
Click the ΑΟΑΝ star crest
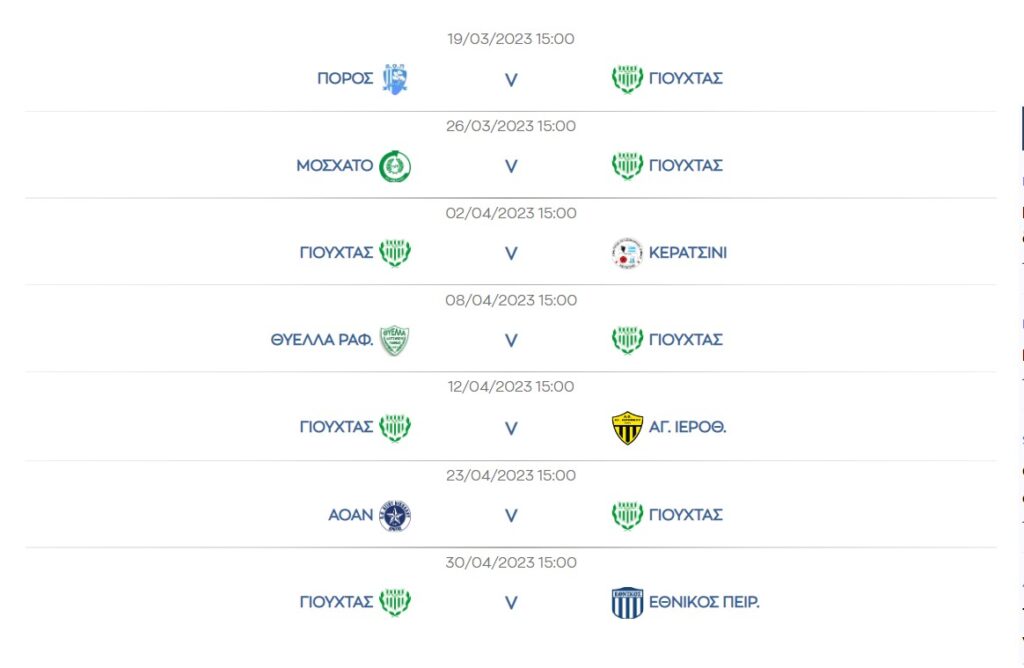(x=395, y=515)
